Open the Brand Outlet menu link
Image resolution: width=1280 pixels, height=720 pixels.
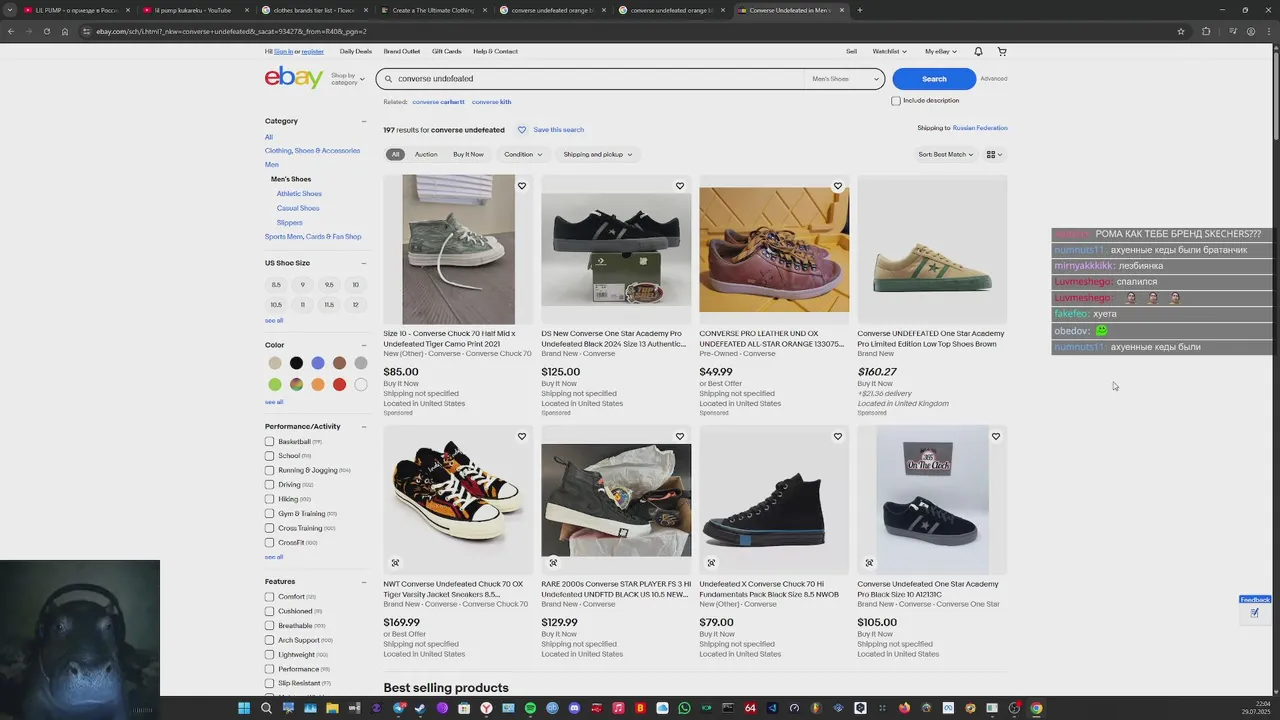(402, 51)
